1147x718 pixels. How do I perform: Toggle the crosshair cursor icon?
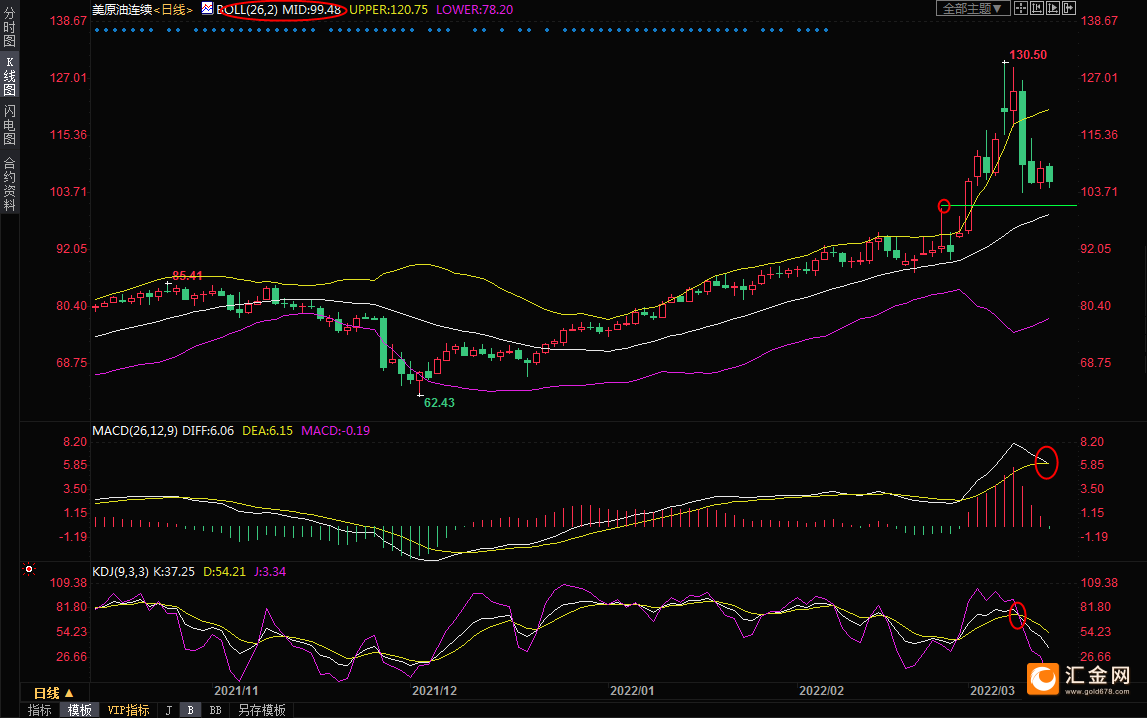(x=1020, y=8)
